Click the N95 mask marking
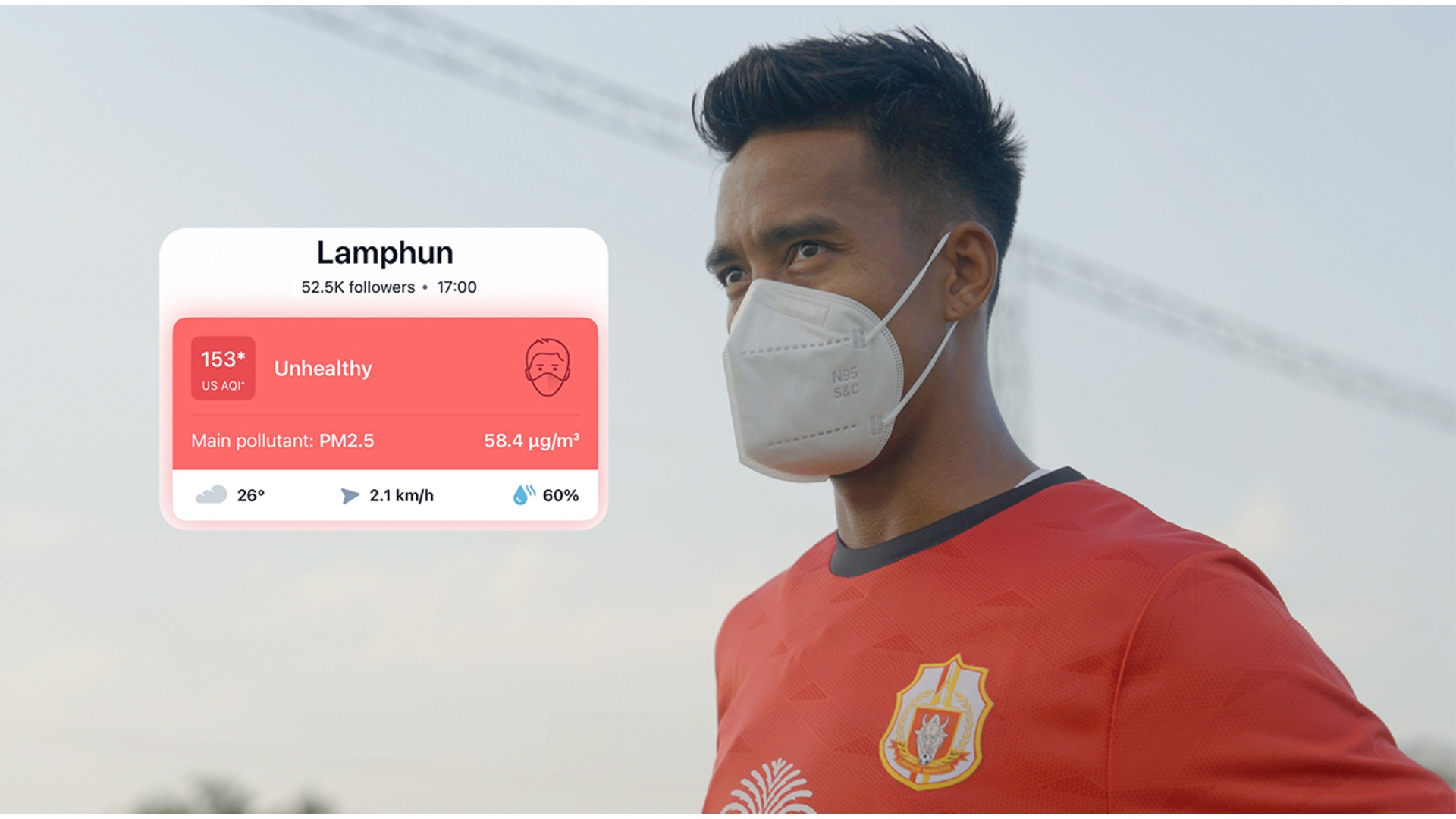The height and width of the screenshot is (819, 1456). (x=846, y=383)
